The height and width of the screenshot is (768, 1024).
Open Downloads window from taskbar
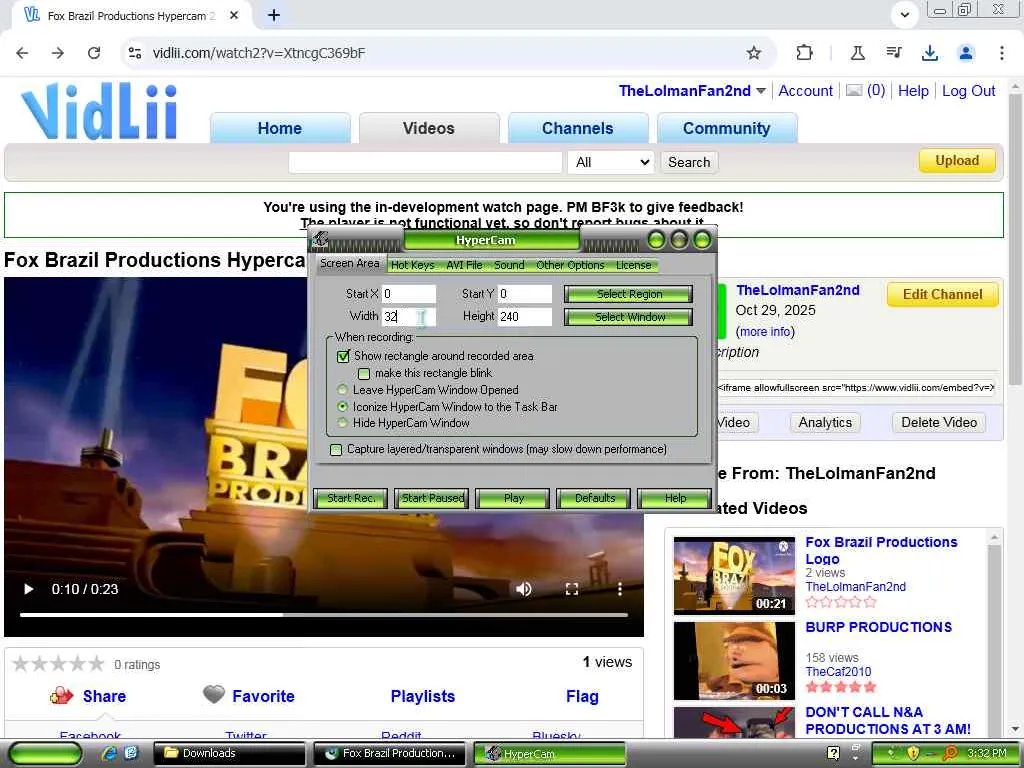pyautogui.click(x=229, y=753)
